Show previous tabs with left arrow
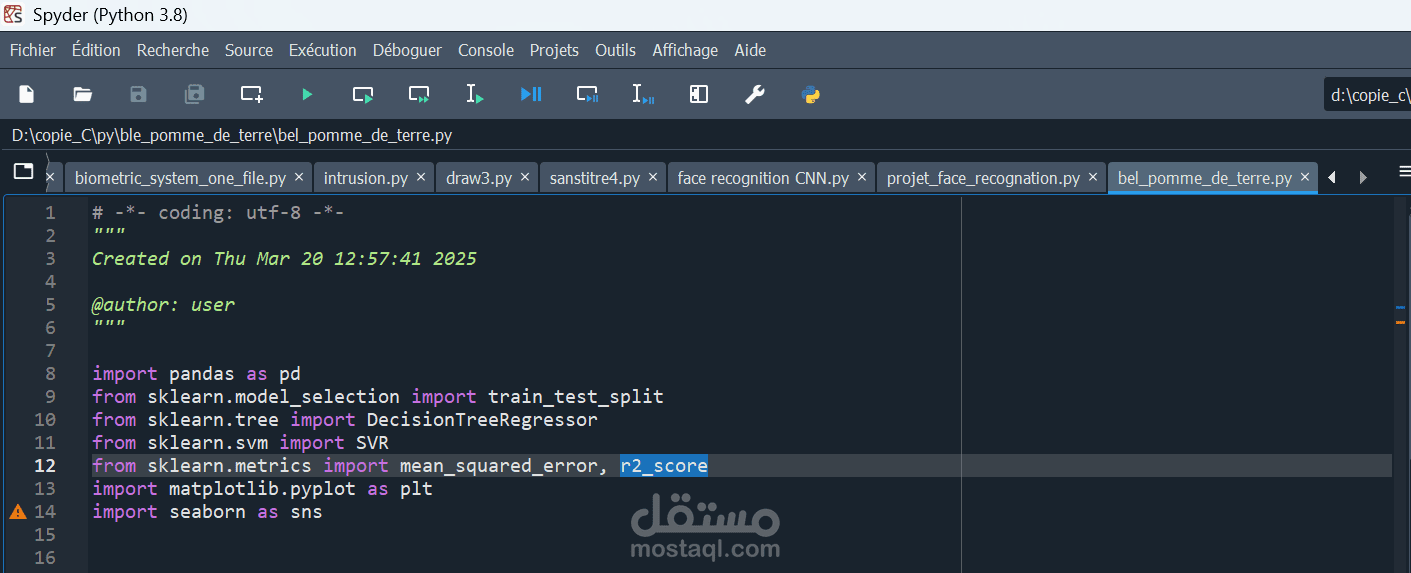 1331,178
